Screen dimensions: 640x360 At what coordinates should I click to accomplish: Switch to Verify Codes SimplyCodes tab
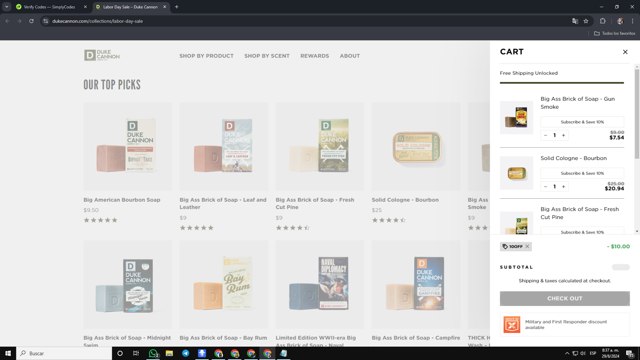click(x=50, y=7)
